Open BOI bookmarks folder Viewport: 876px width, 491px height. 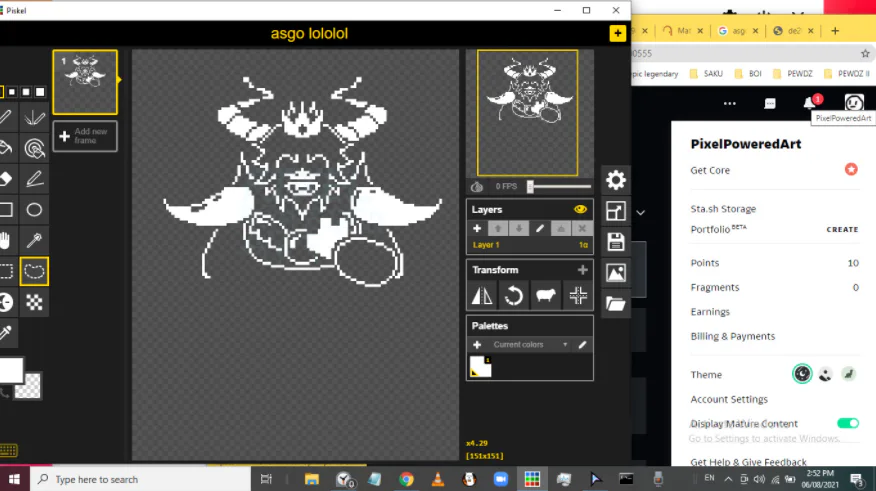(748, 74)
